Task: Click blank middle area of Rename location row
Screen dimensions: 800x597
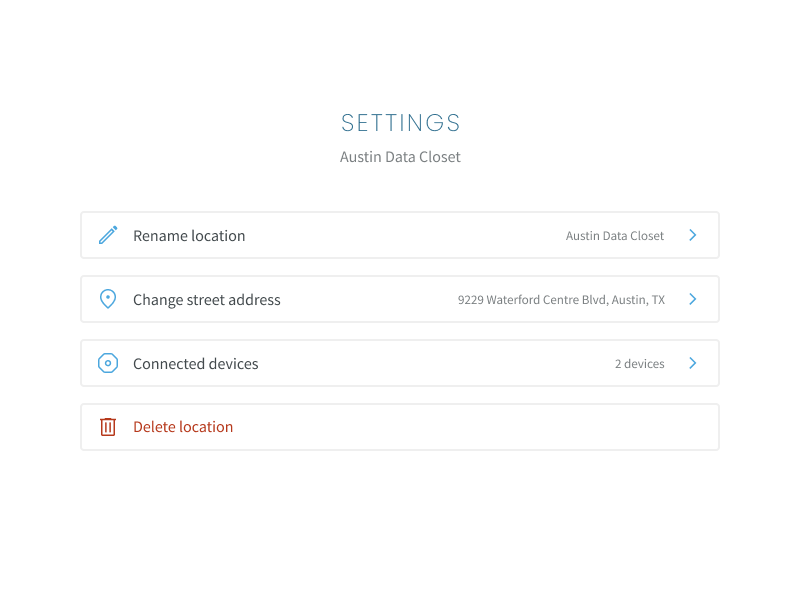Action: coord(400,236)
